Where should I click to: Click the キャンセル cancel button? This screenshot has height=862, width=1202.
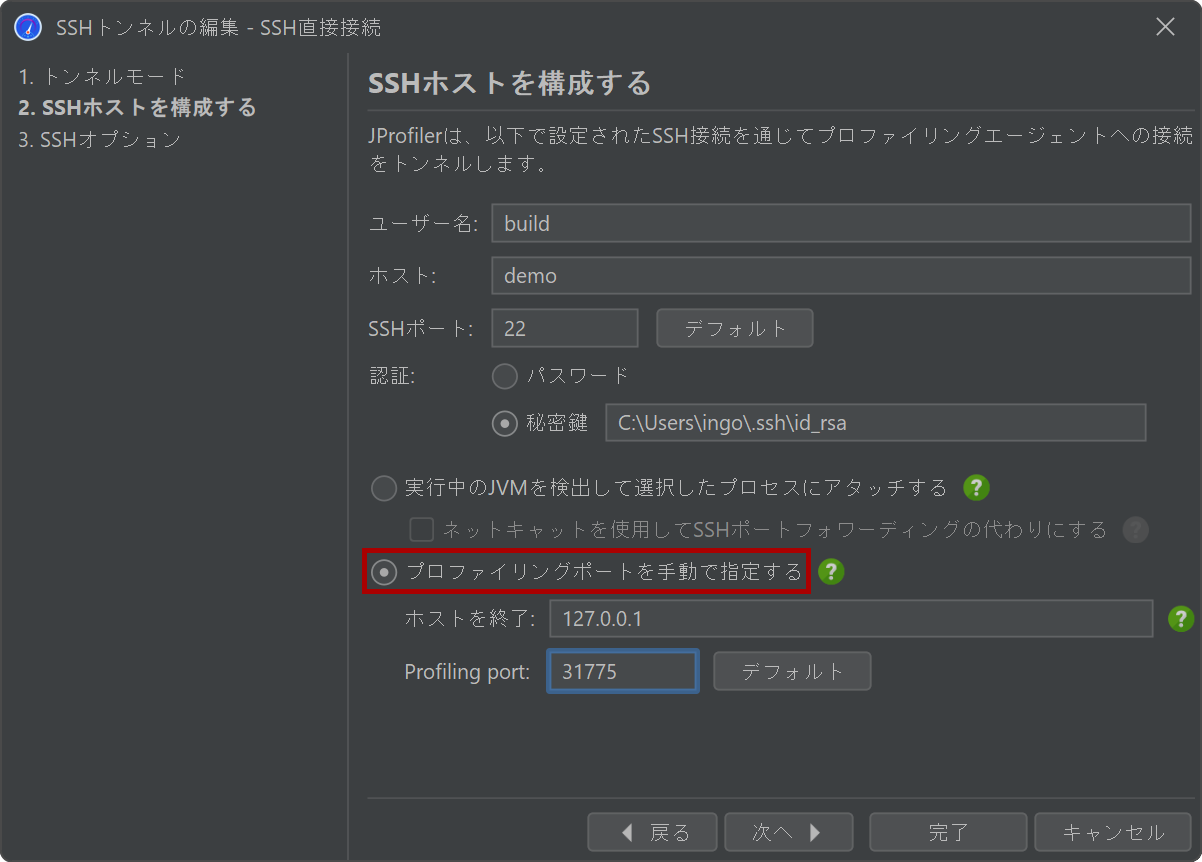point(1113,832)
